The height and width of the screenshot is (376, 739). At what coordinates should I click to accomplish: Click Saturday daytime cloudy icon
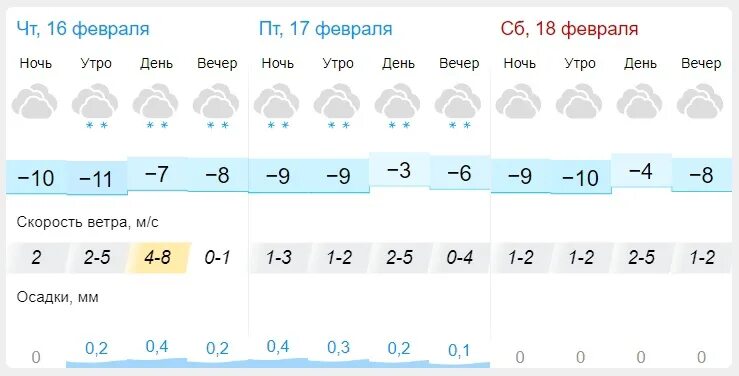[x=640, y=101]
